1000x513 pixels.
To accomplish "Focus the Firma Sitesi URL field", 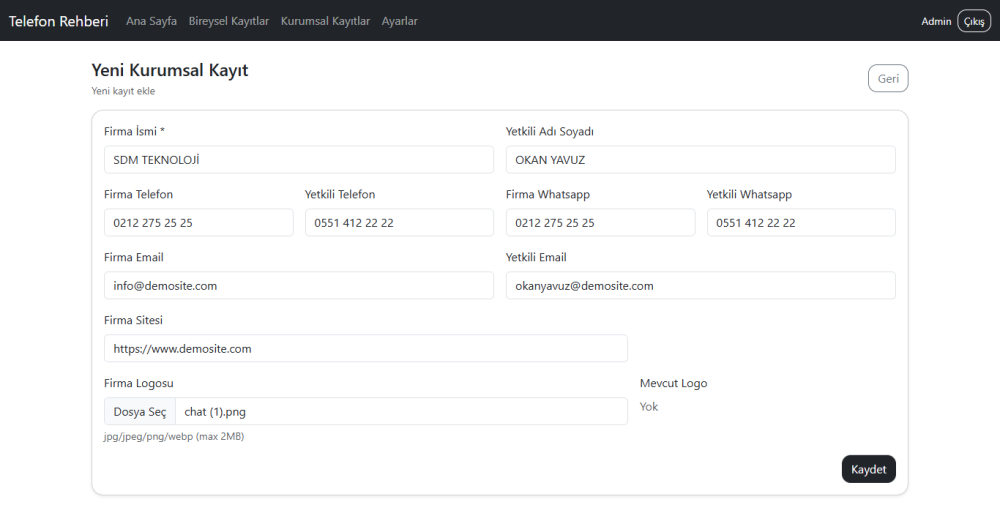I will 365,349.
